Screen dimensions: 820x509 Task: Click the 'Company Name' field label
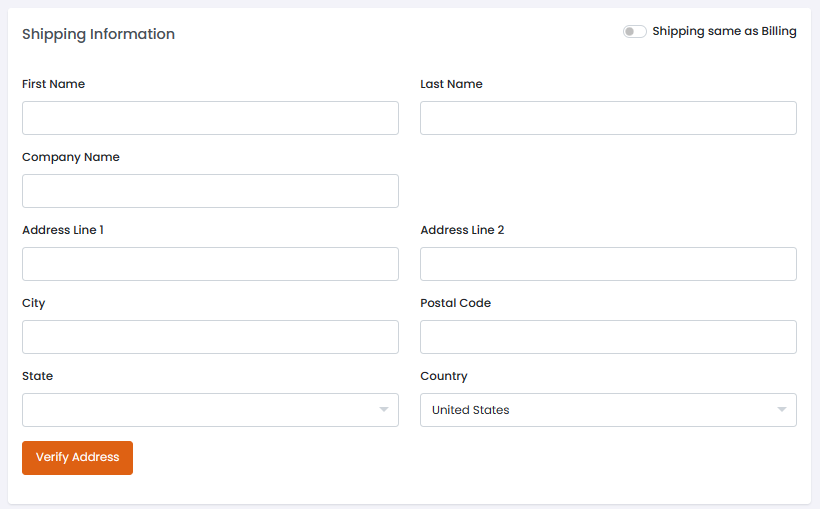pos(70,157)
